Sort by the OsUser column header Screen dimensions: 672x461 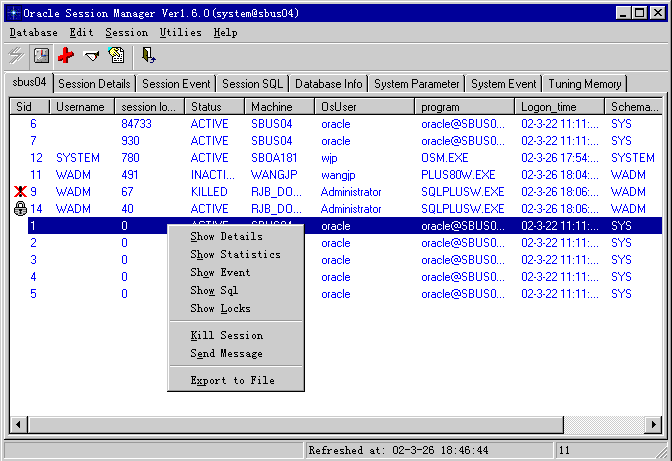(365, 107)
